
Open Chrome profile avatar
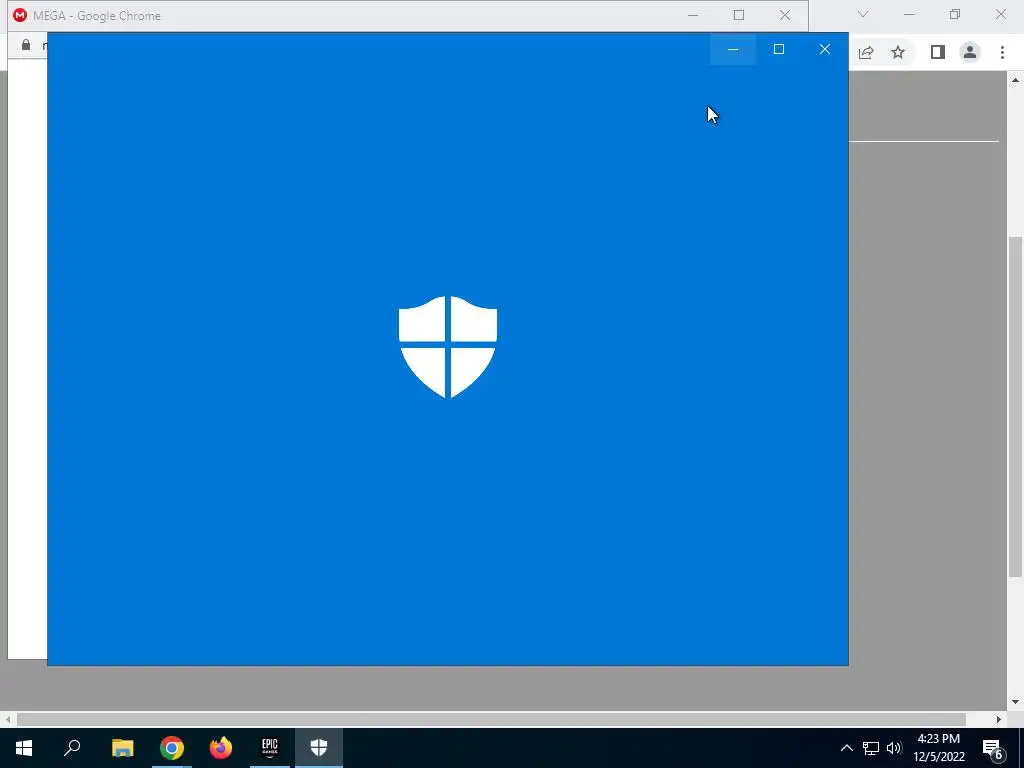970,52
